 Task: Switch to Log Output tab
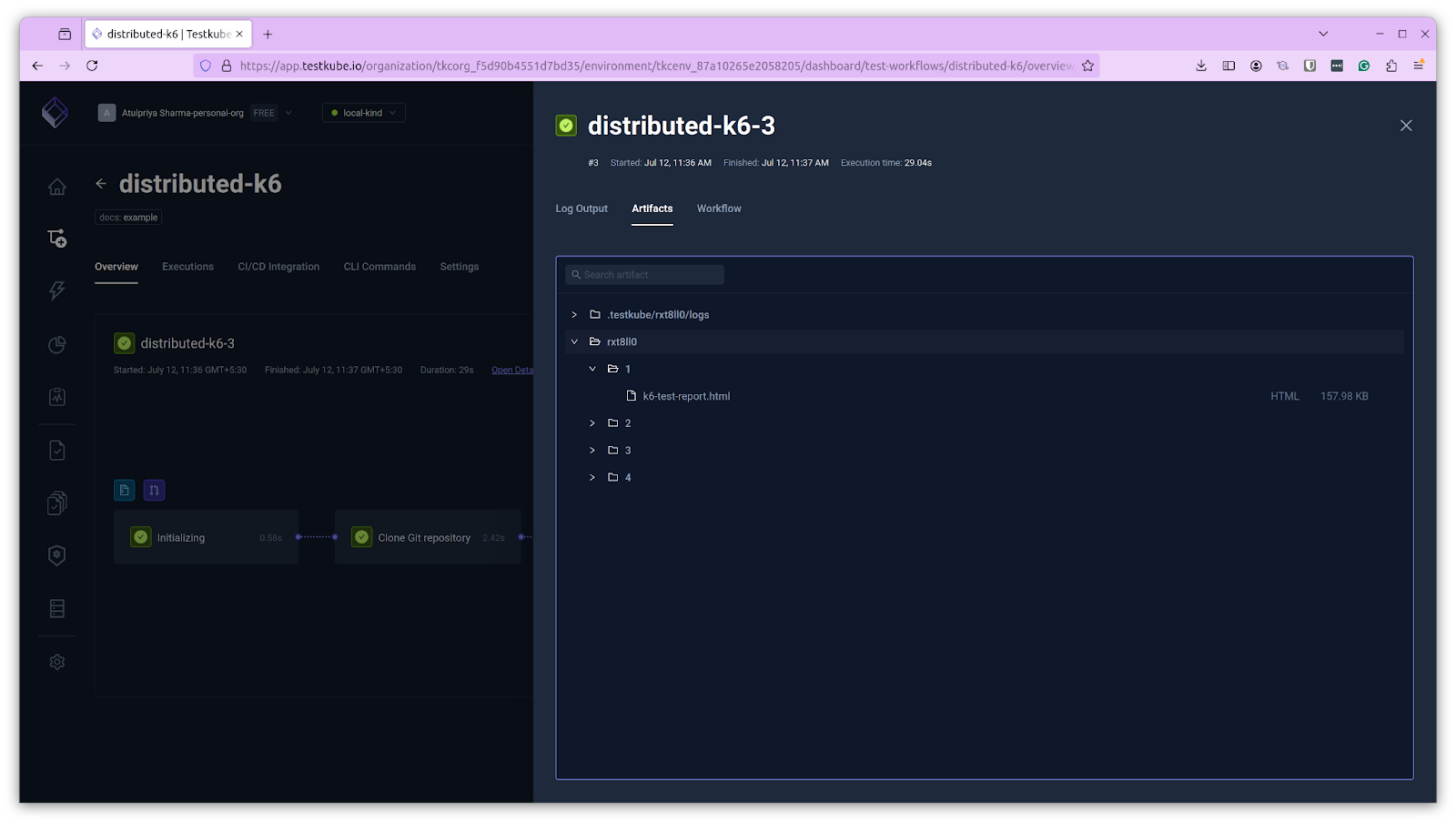tap(581, 209)
